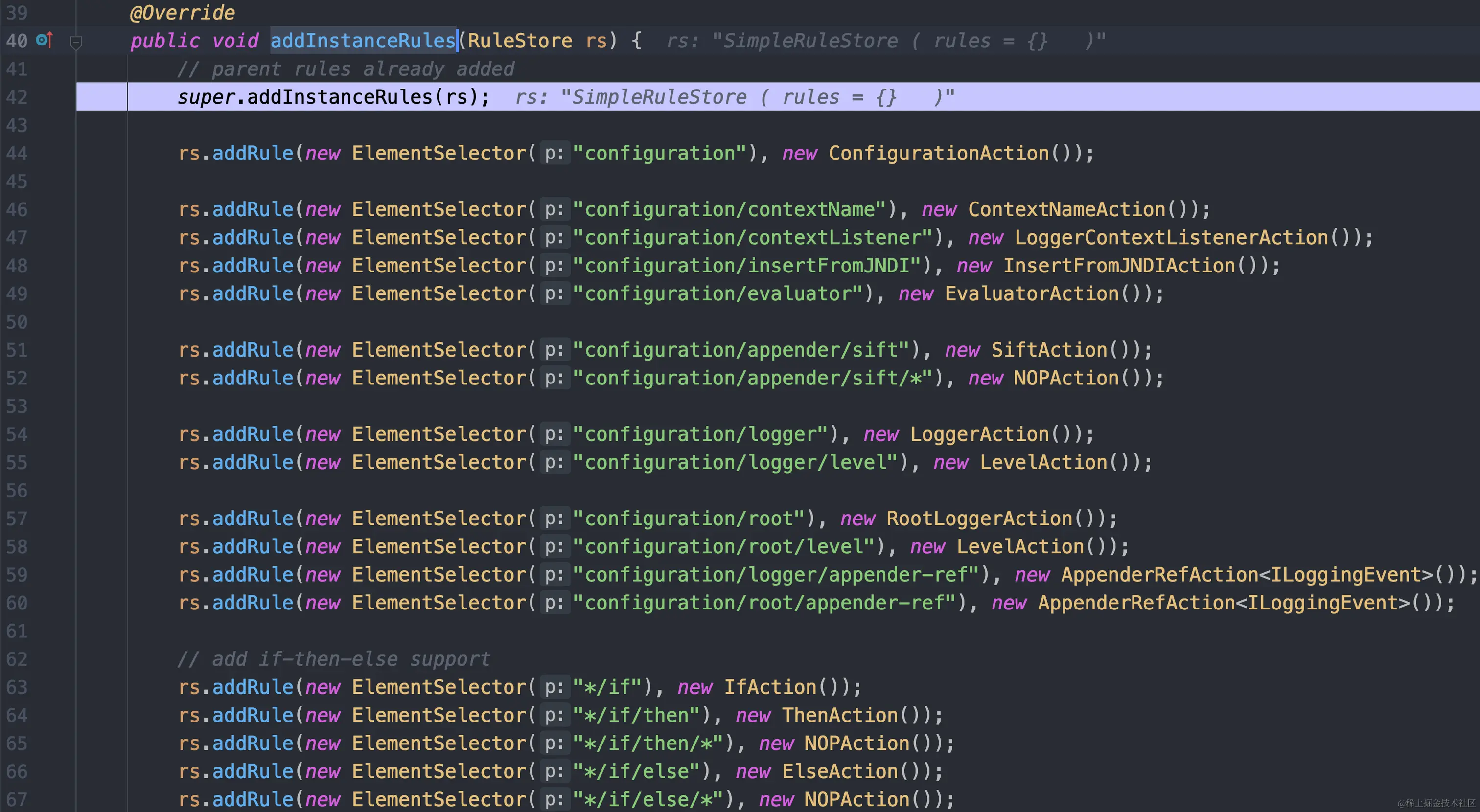Viewport: 1480px width, 812px height.
Task: Click the addInstanceRules method name on line 40
Action: pyautogui.click(x=363, y=41)
